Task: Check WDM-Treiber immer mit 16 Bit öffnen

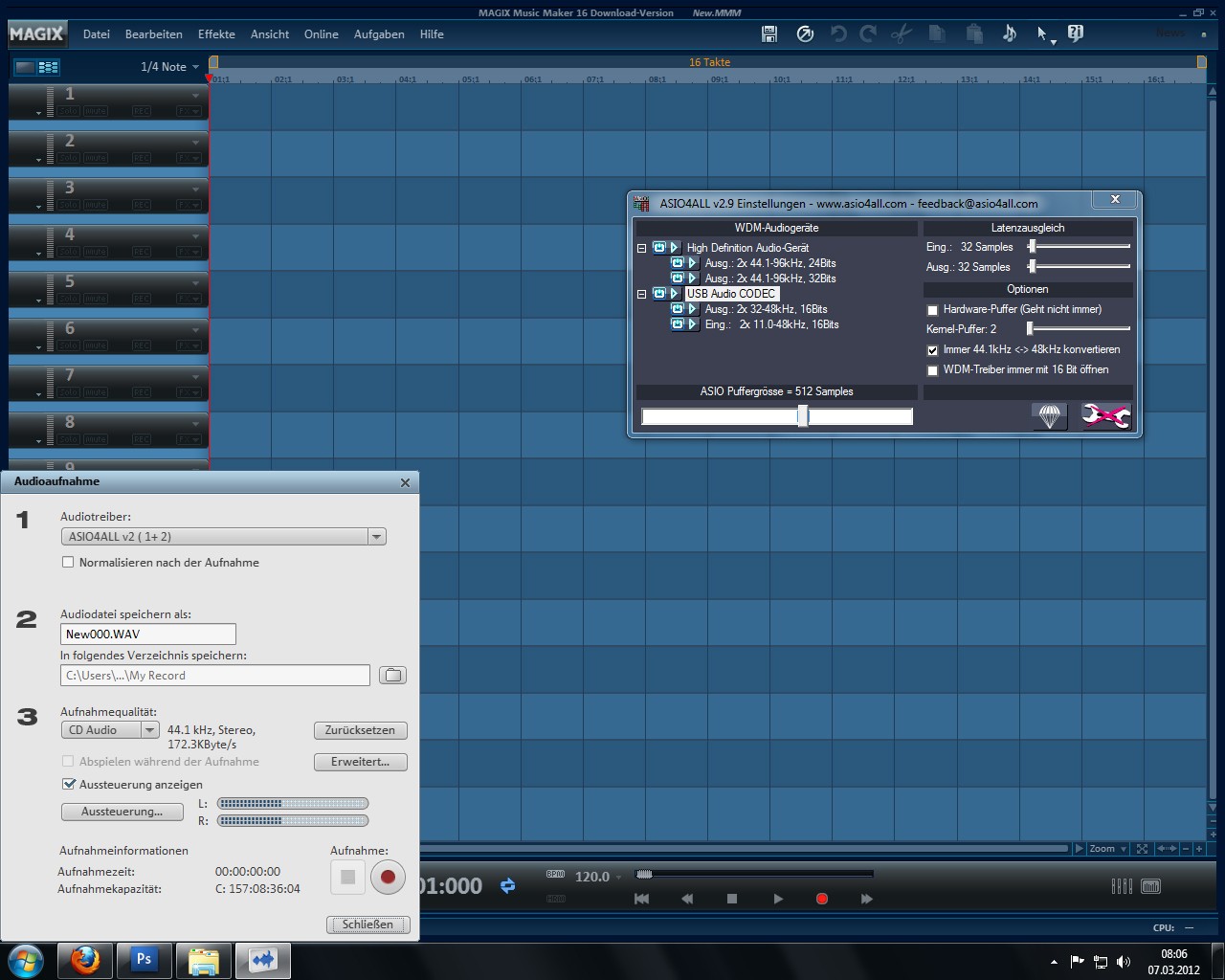Action: 933,370
